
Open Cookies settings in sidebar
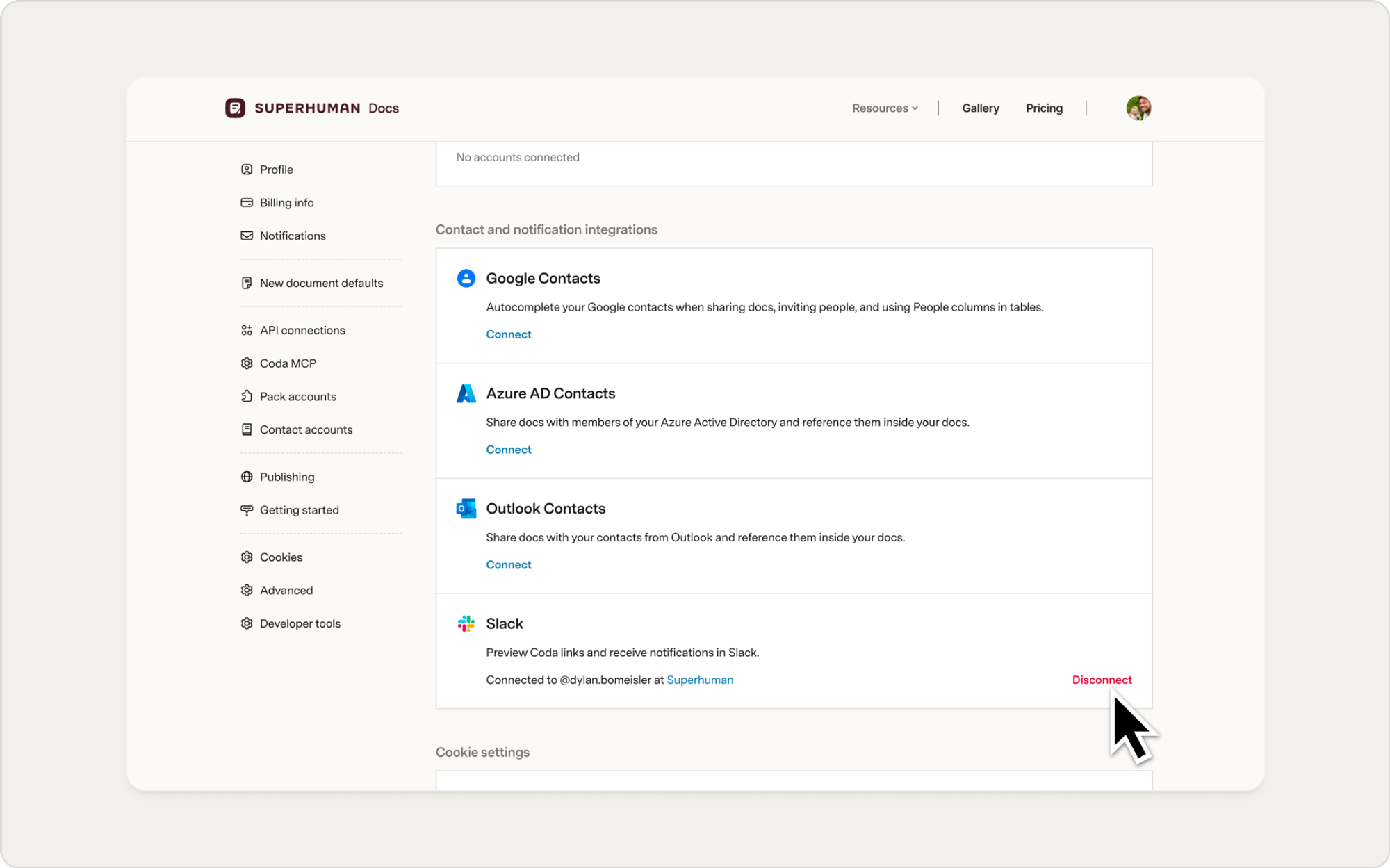pyautogui.click(x=281, y=557)
